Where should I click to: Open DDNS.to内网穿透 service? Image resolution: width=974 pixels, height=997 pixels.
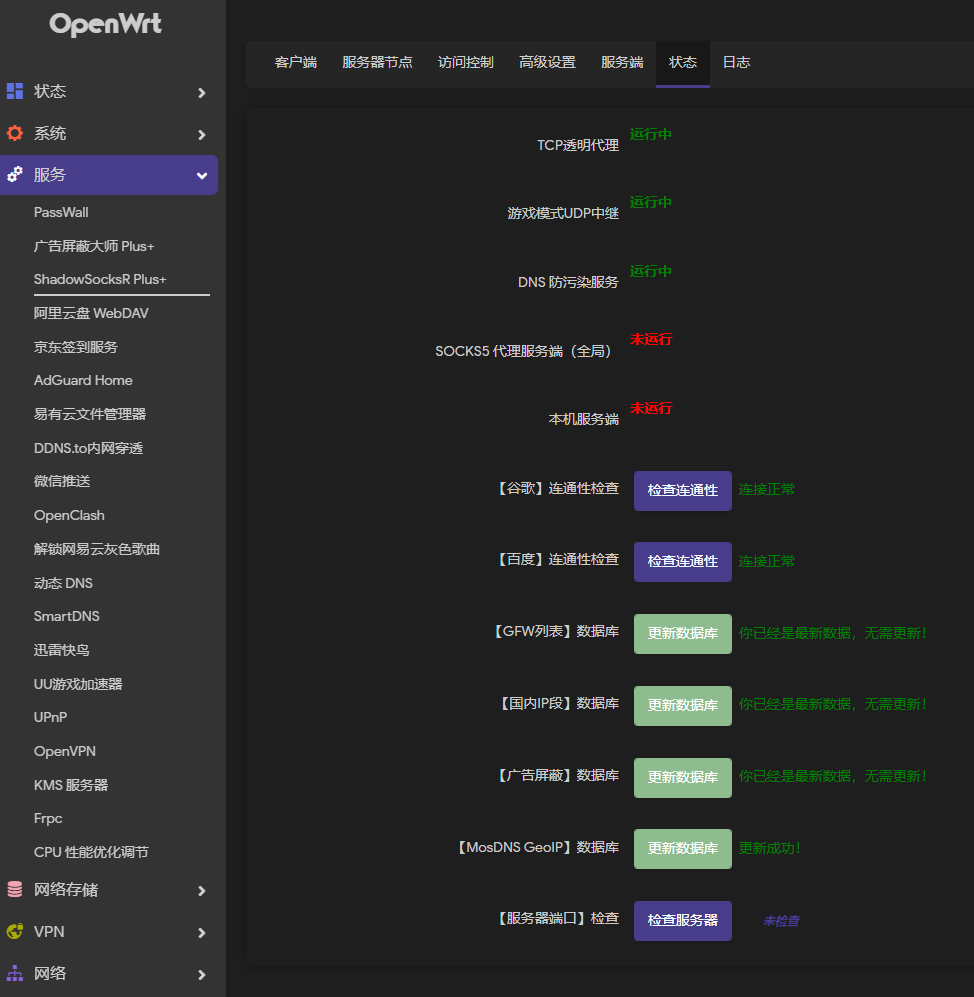[88, 448]
